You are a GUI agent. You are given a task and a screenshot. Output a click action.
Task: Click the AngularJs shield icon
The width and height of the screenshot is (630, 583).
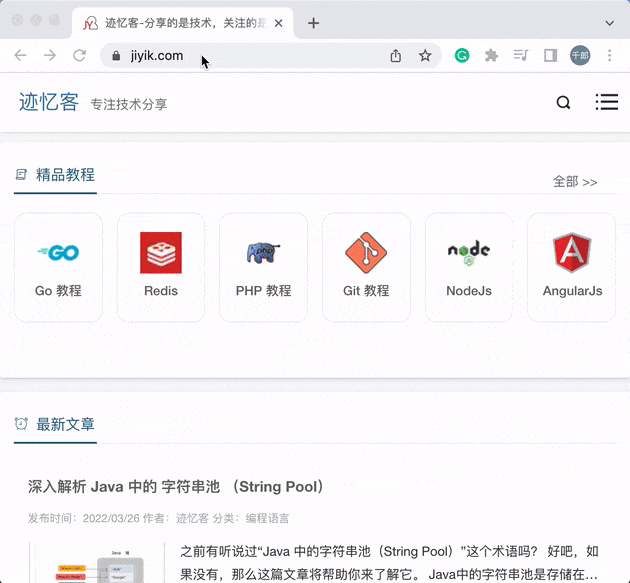(572, 252)
